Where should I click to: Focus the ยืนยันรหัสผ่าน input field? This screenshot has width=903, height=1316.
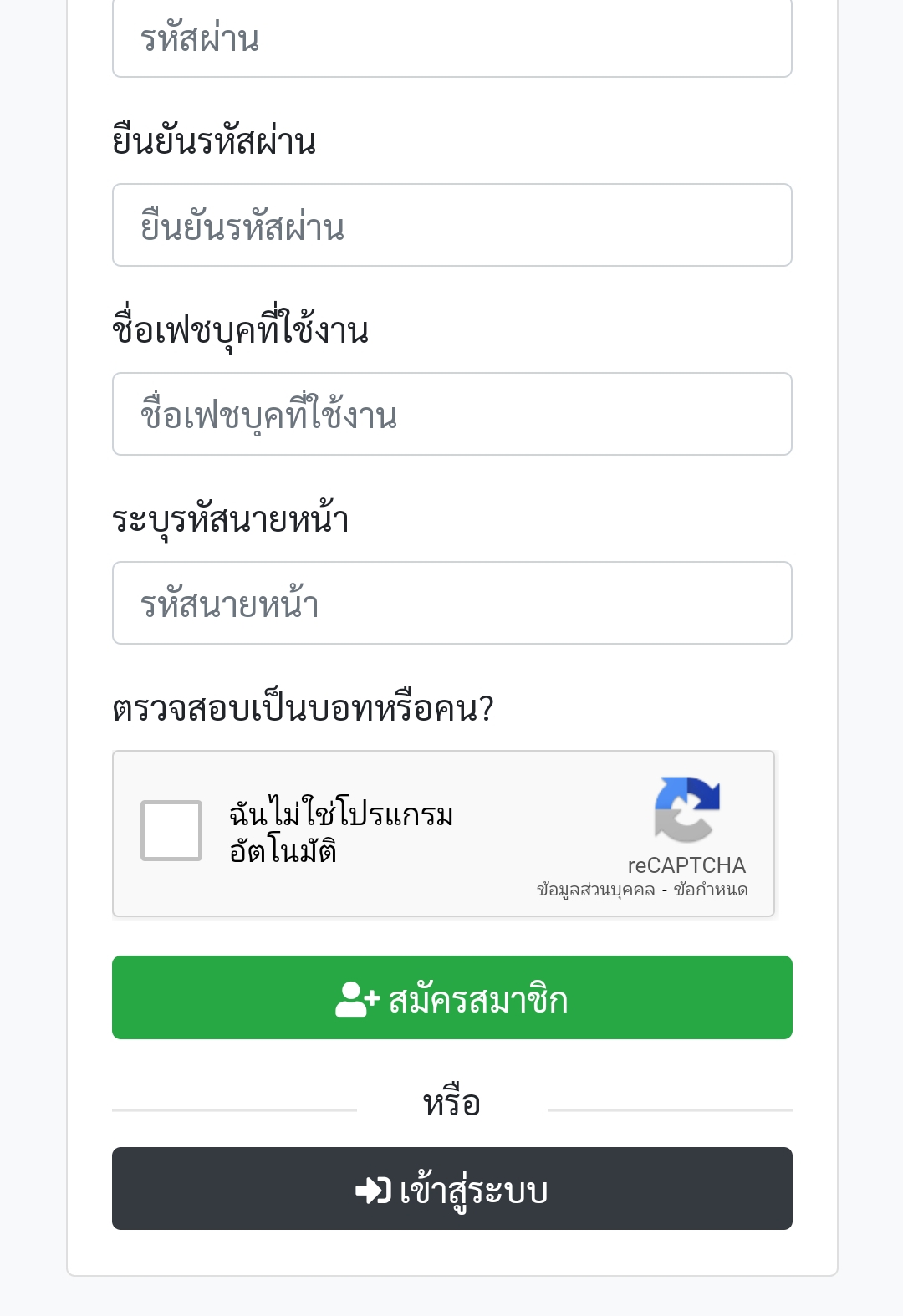tap(452, 225)
